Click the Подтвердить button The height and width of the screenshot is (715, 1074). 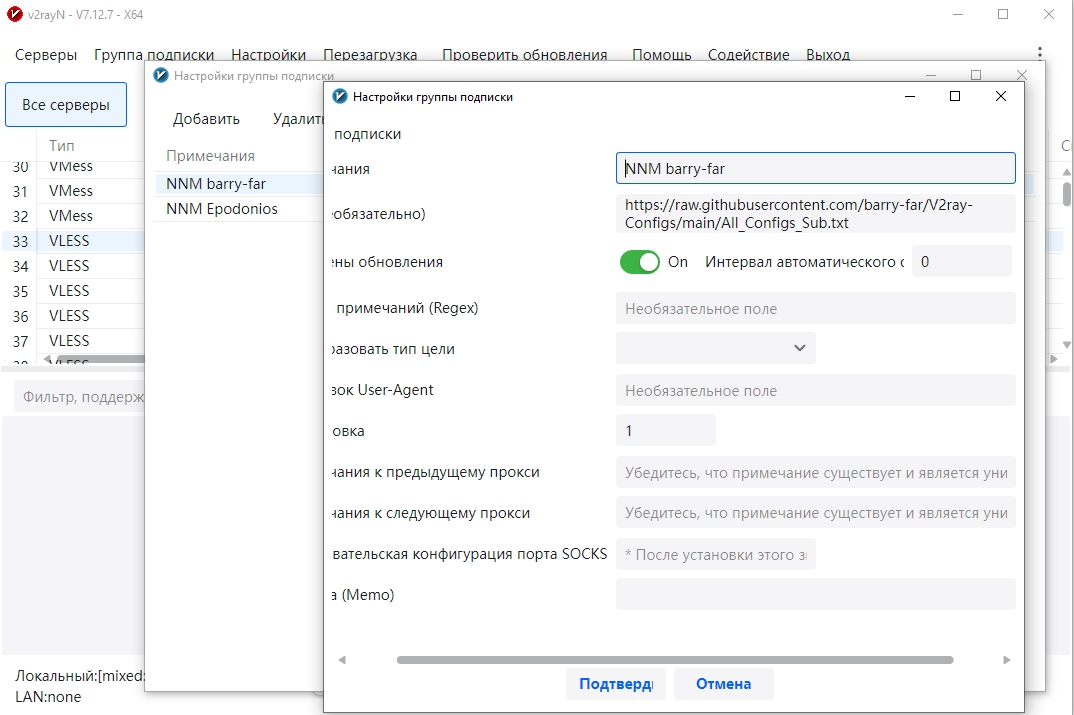(615, 683)
